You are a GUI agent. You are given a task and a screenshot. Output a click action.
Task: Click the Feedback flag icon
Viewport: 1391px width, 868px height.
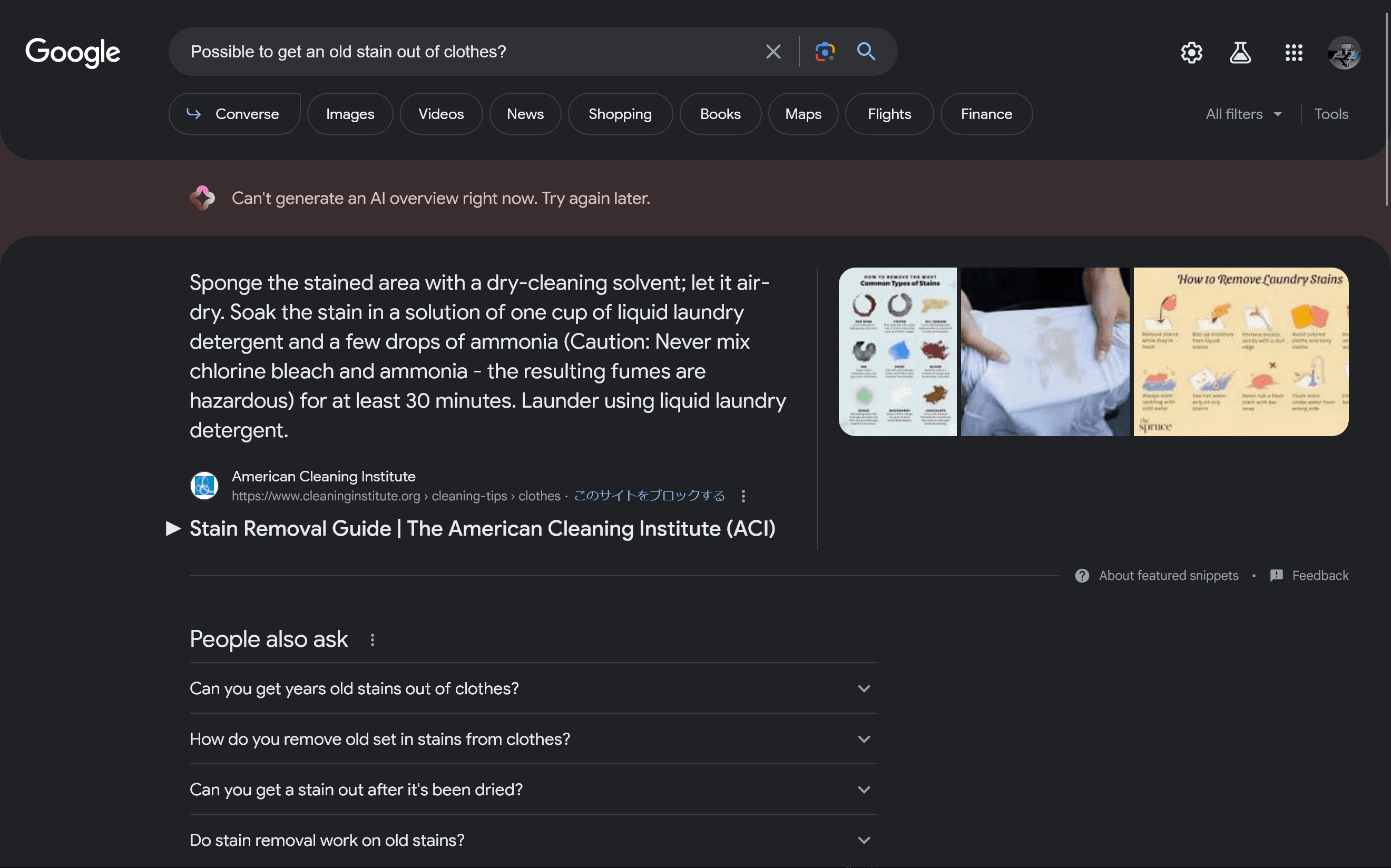pos(1276,576)
